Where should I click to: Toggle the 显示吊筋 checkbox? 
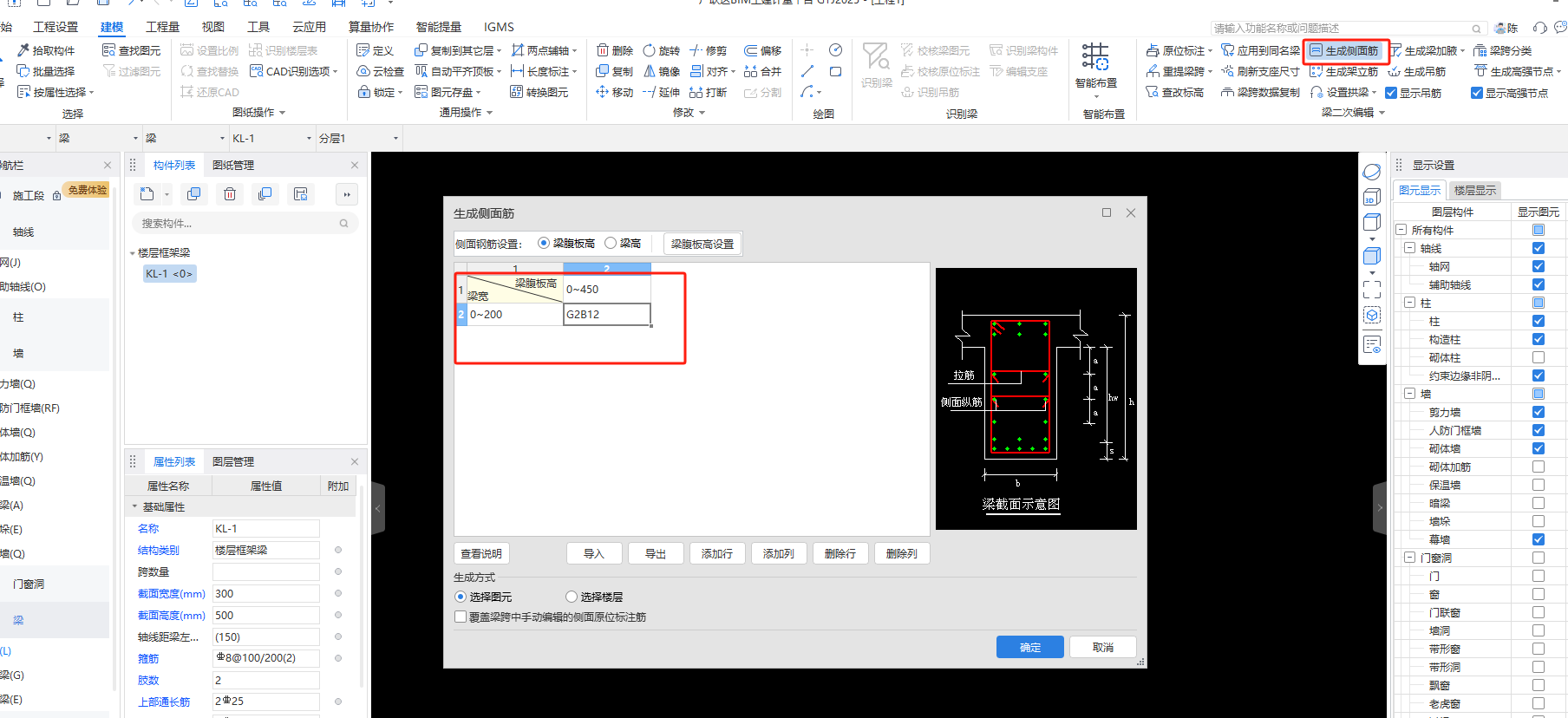[1391, 93]
